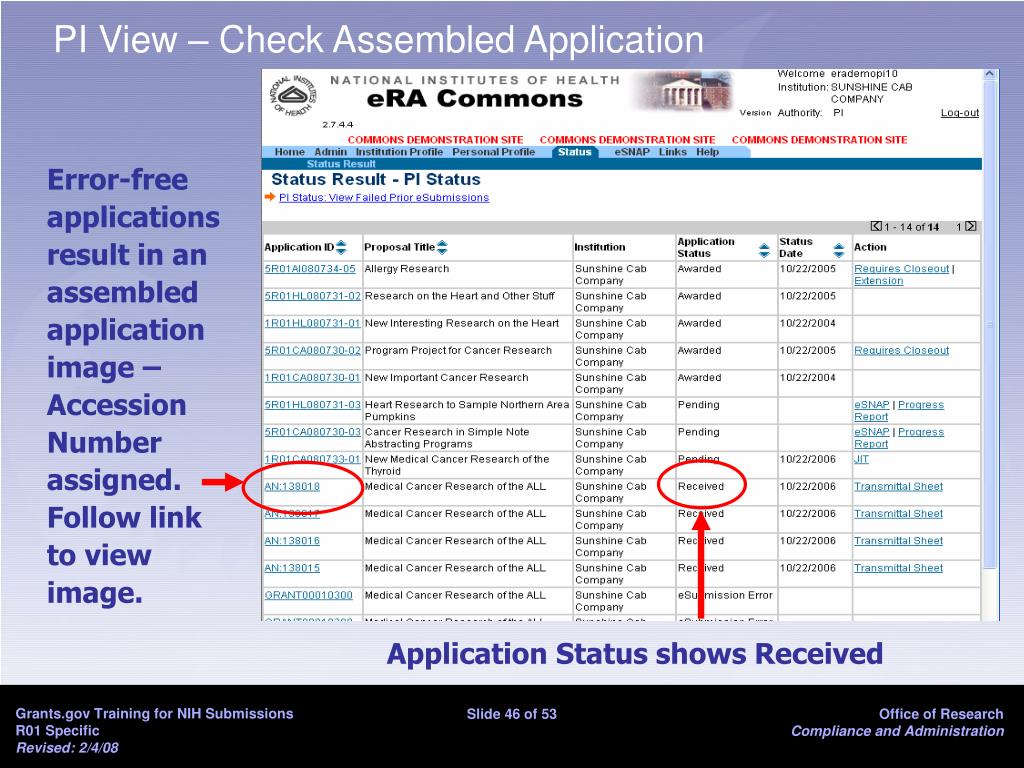The width and height of the screenshot is (1024, 768).
Task: Open Transmittal Sheet for AN:138015
Action: click(899, 568)
